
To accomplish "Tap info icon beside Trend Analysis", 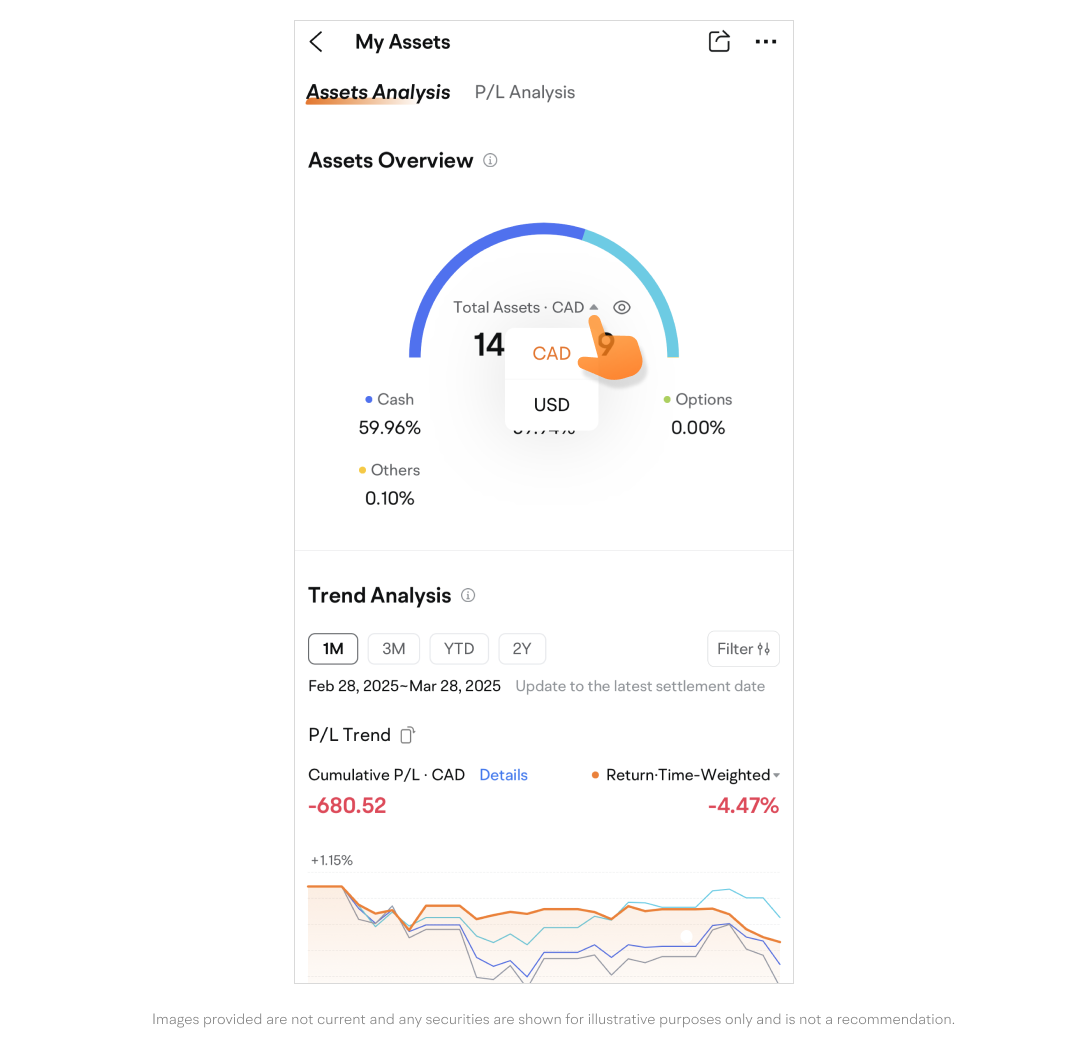I will click(468, 595).
